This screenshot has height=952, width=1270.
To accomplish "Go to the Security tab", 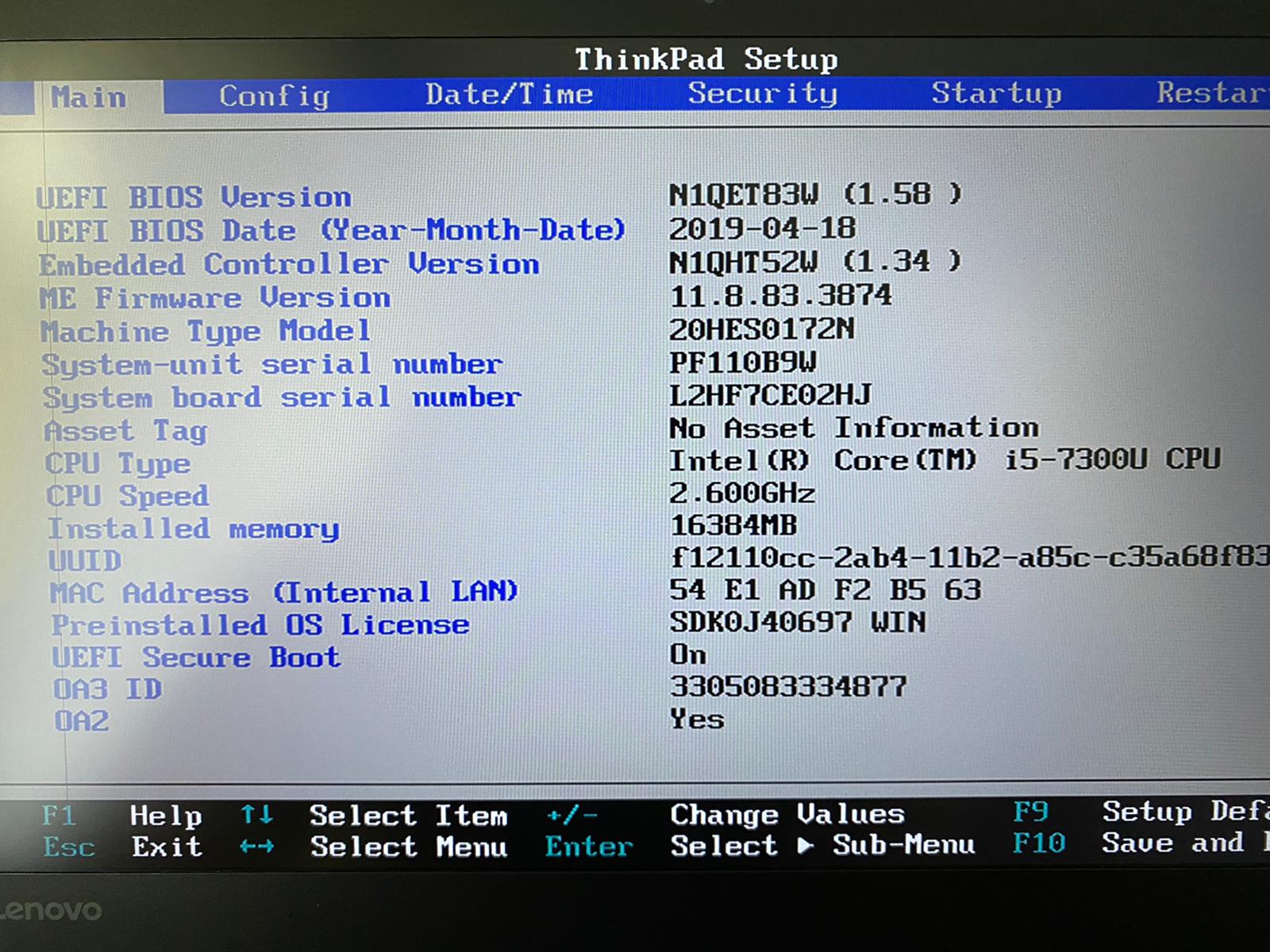I will tap(762, 93).
